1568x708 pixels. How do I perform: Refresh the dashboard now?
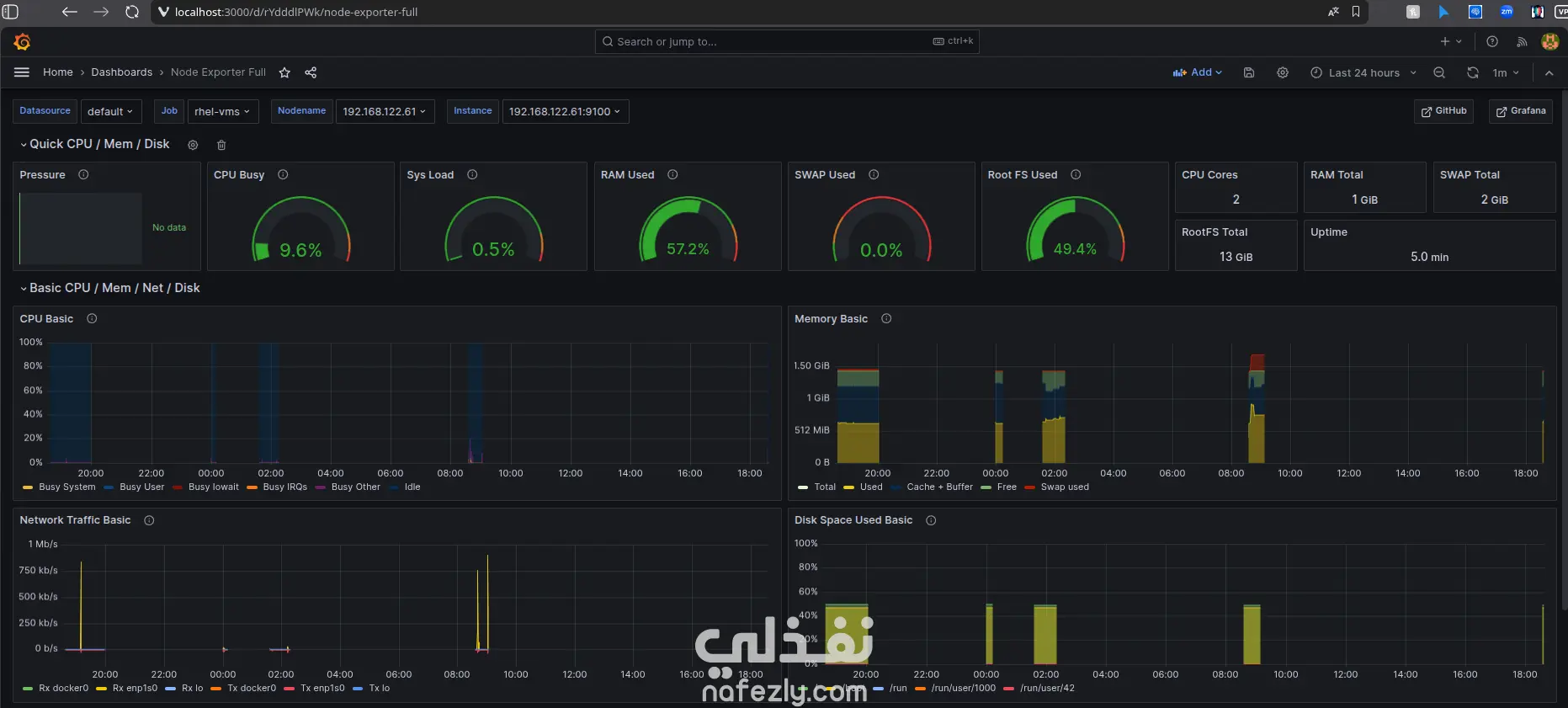(1473, 72)
